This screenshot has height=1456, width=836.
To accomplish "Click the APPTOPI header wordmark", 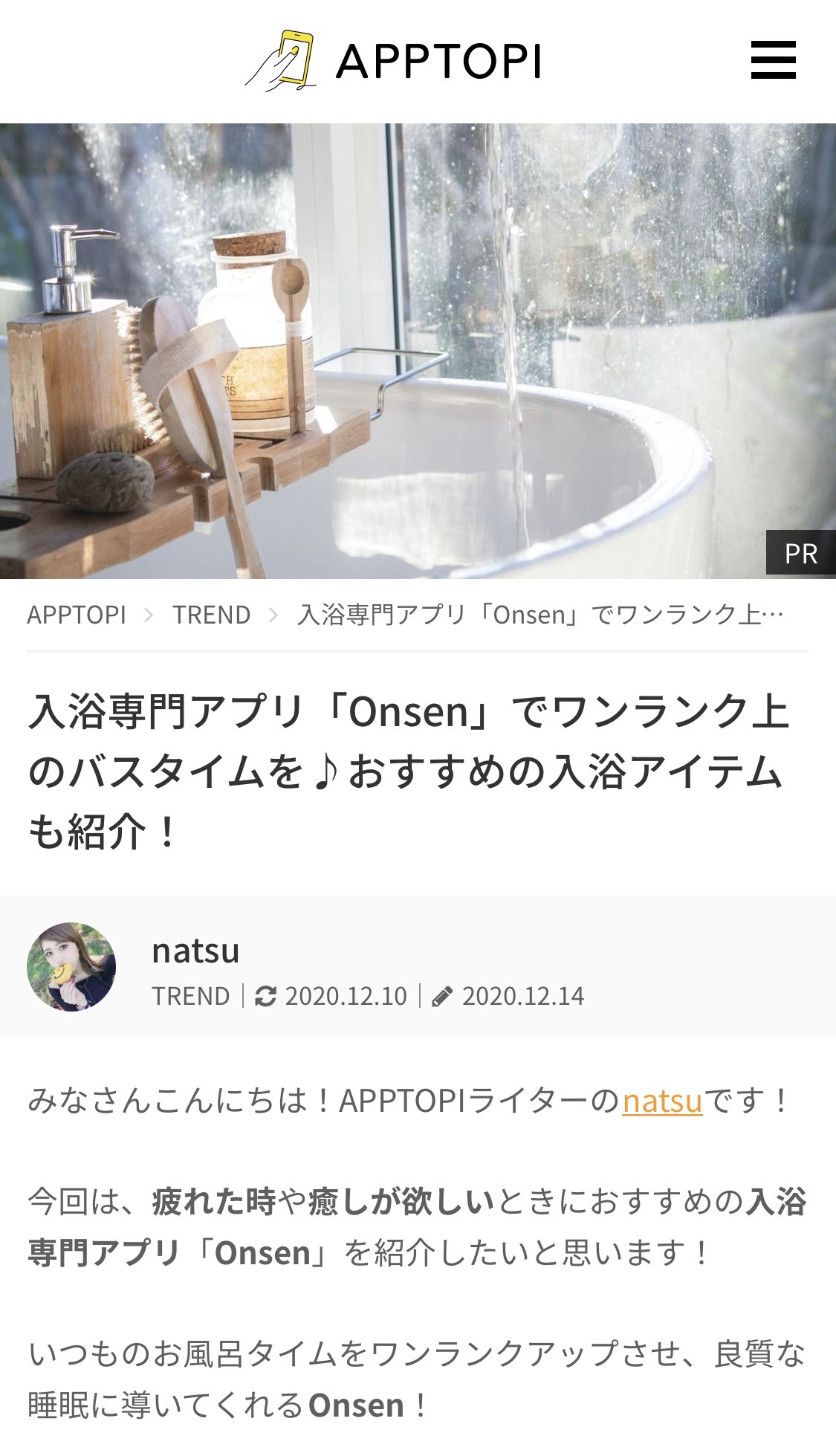I will coord(438,61).
